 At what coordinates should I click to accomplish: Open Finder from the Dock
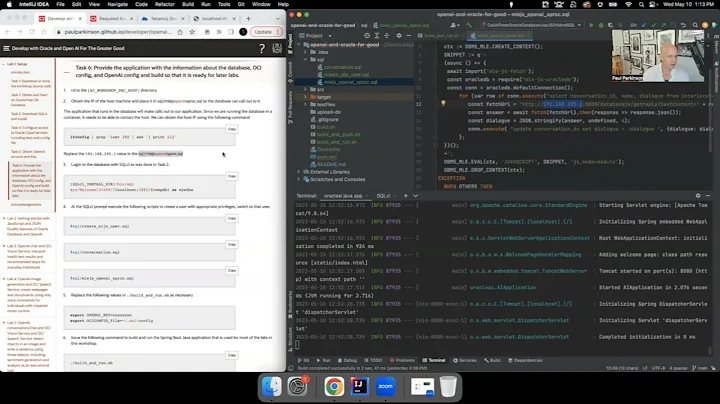pyautogui.click(x=272, y=386)
